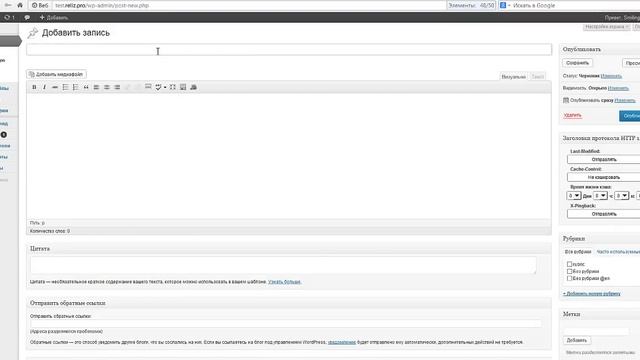
Task: Click the Метки tags input field
Action: pos(596,331)
